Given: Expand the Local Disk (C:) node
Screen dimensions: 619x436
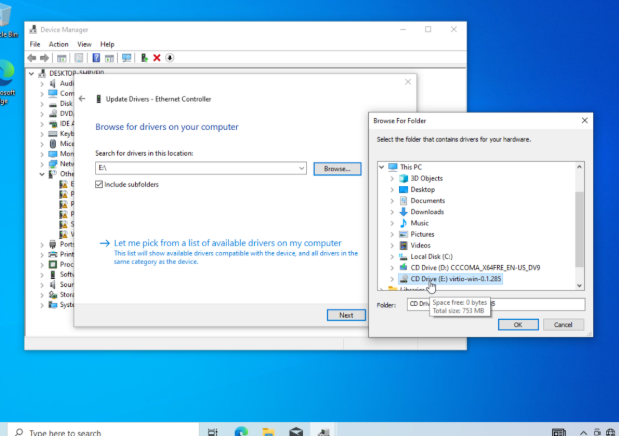Looking at the screenshot, I should pyautogui.click(x=392, y=256).
